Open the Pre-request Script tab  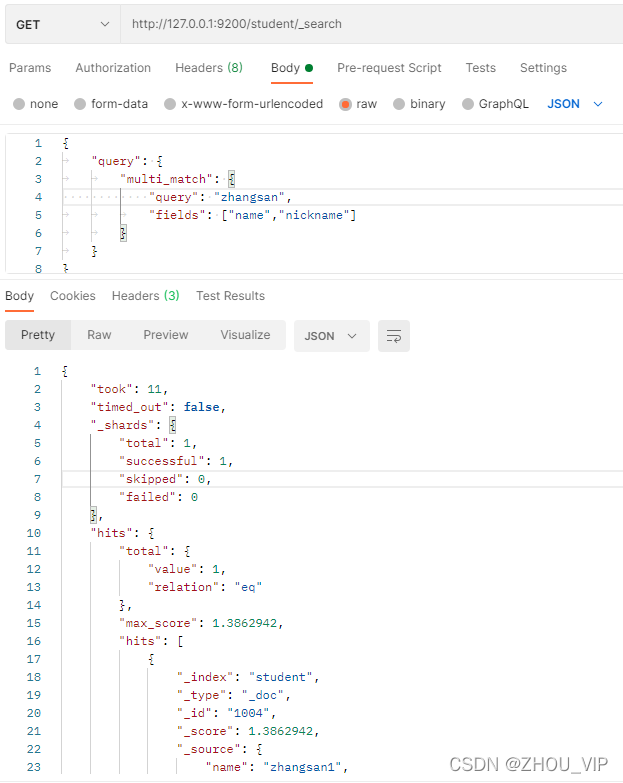click(389, 68)
